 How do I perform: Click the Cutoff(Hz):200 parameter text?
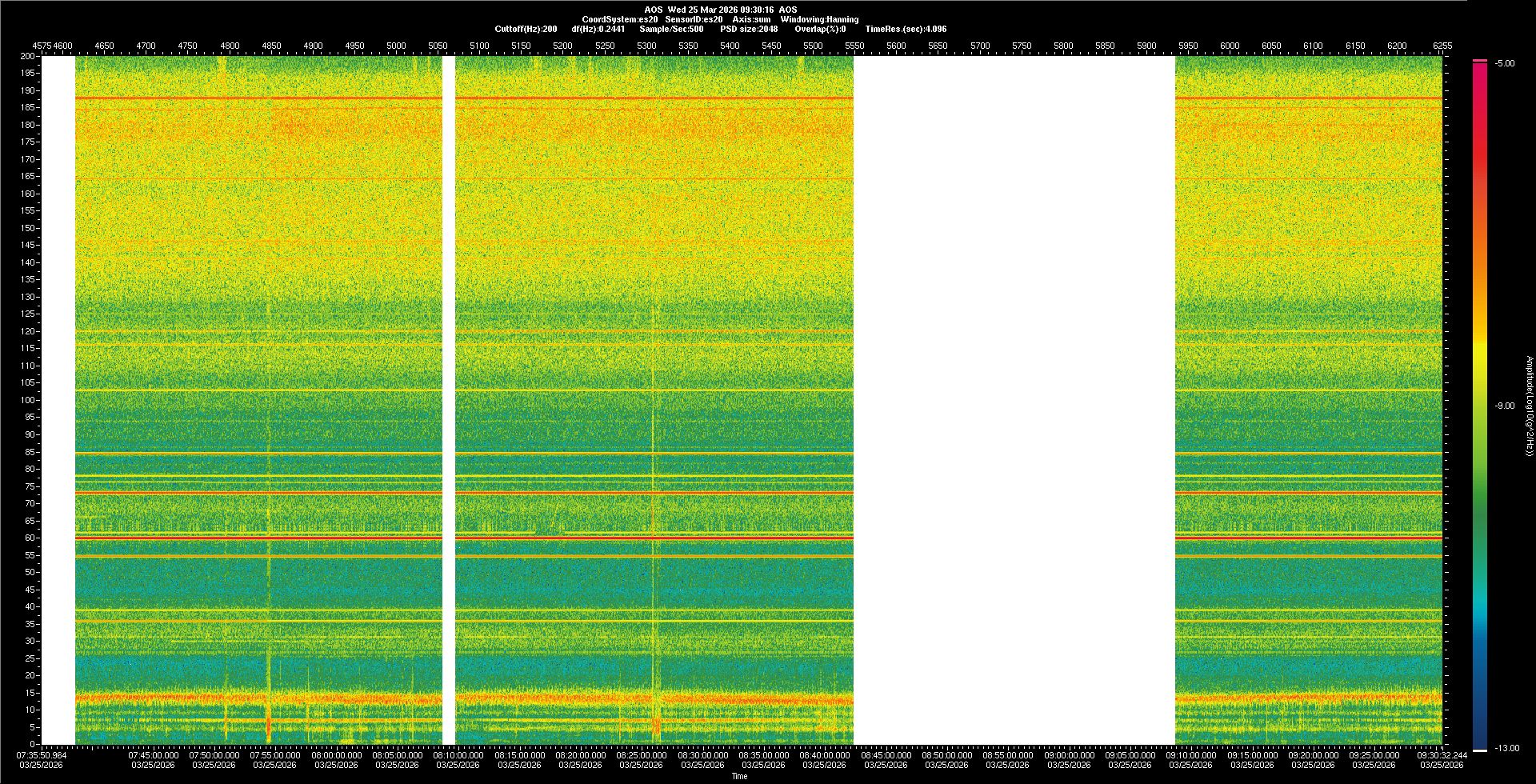(526, 29)
